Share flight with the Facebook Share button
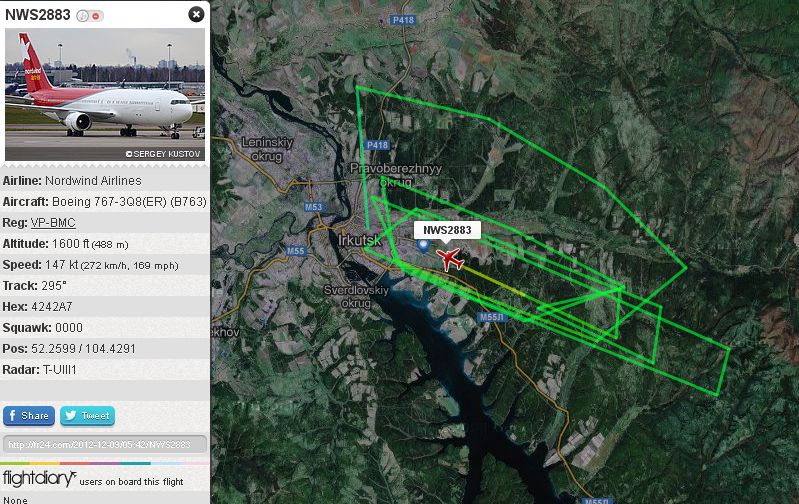799x504 pixels. [29, 416]
